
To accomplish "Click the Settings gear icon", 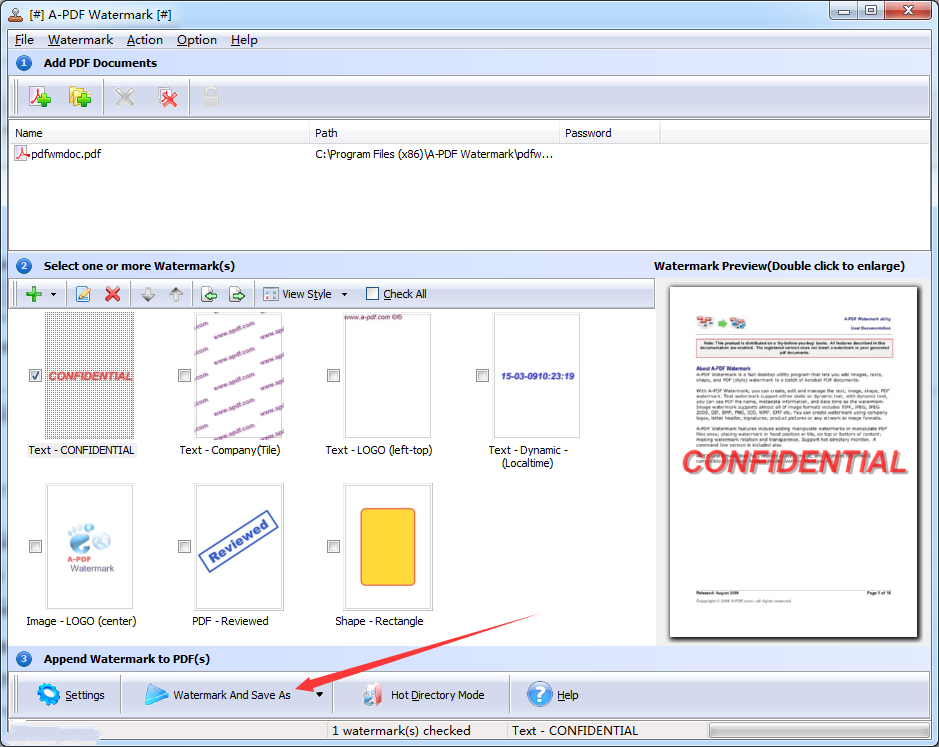I will tap(48, 694).
